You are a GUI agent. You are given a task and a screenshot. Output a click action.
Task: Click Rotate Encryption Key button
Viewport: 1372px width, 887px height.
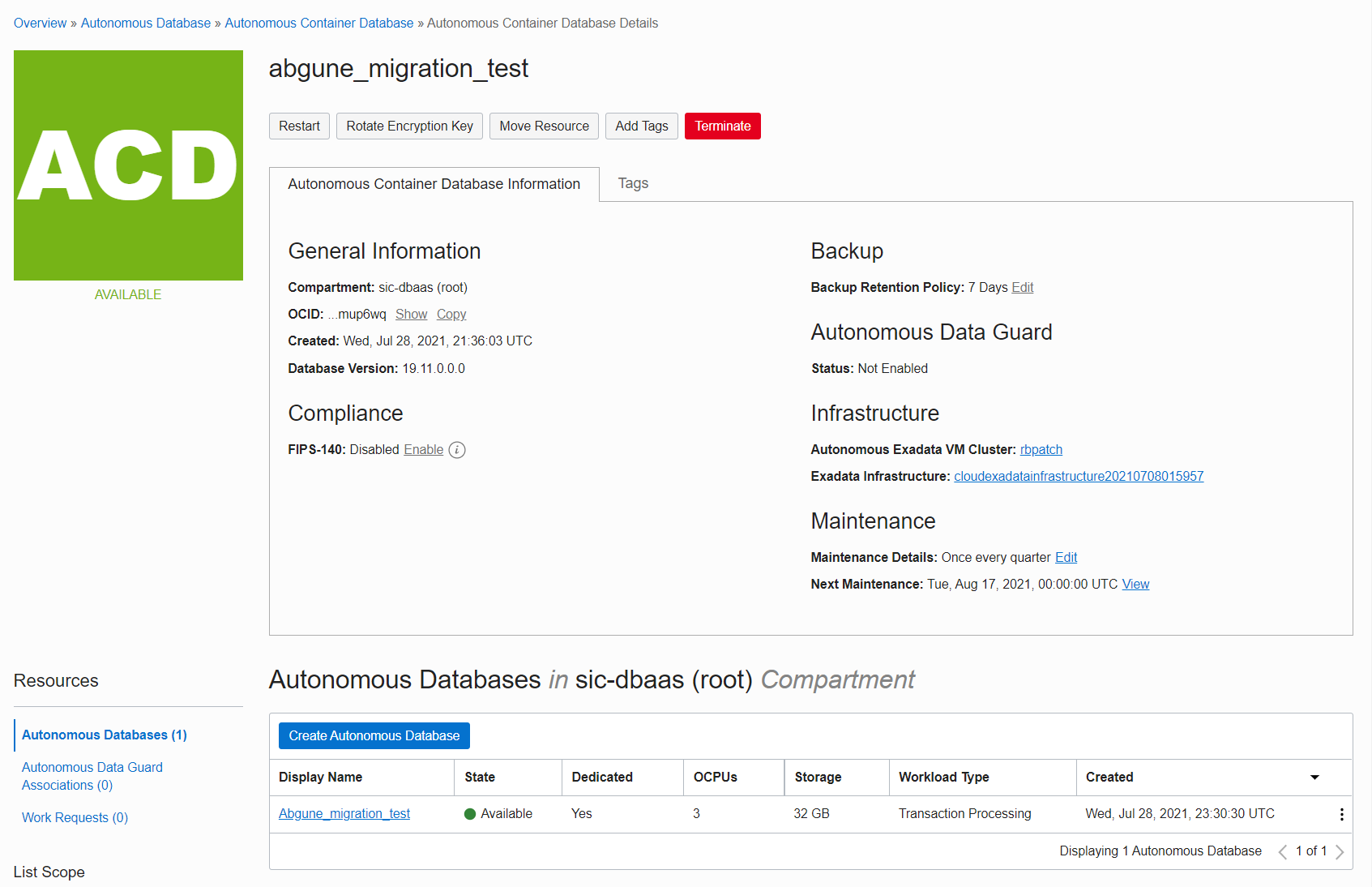click(409, 126)
